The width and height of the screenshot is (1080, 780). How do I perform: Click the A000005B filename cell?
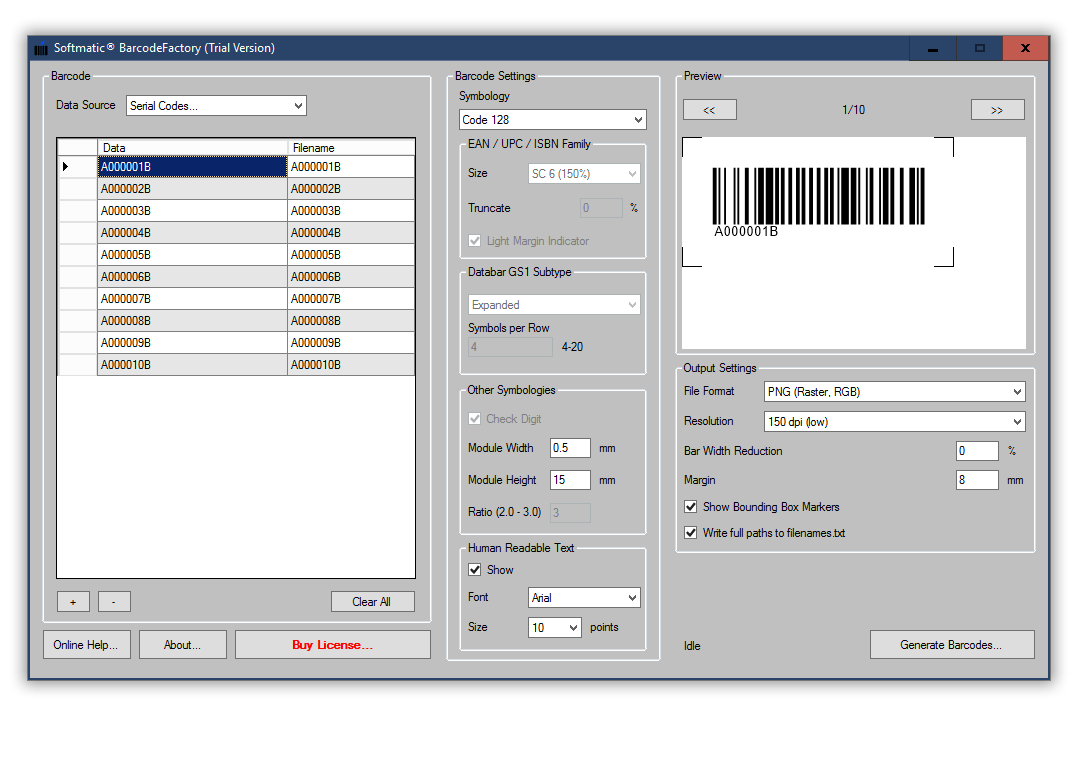[x=351, y=255]
